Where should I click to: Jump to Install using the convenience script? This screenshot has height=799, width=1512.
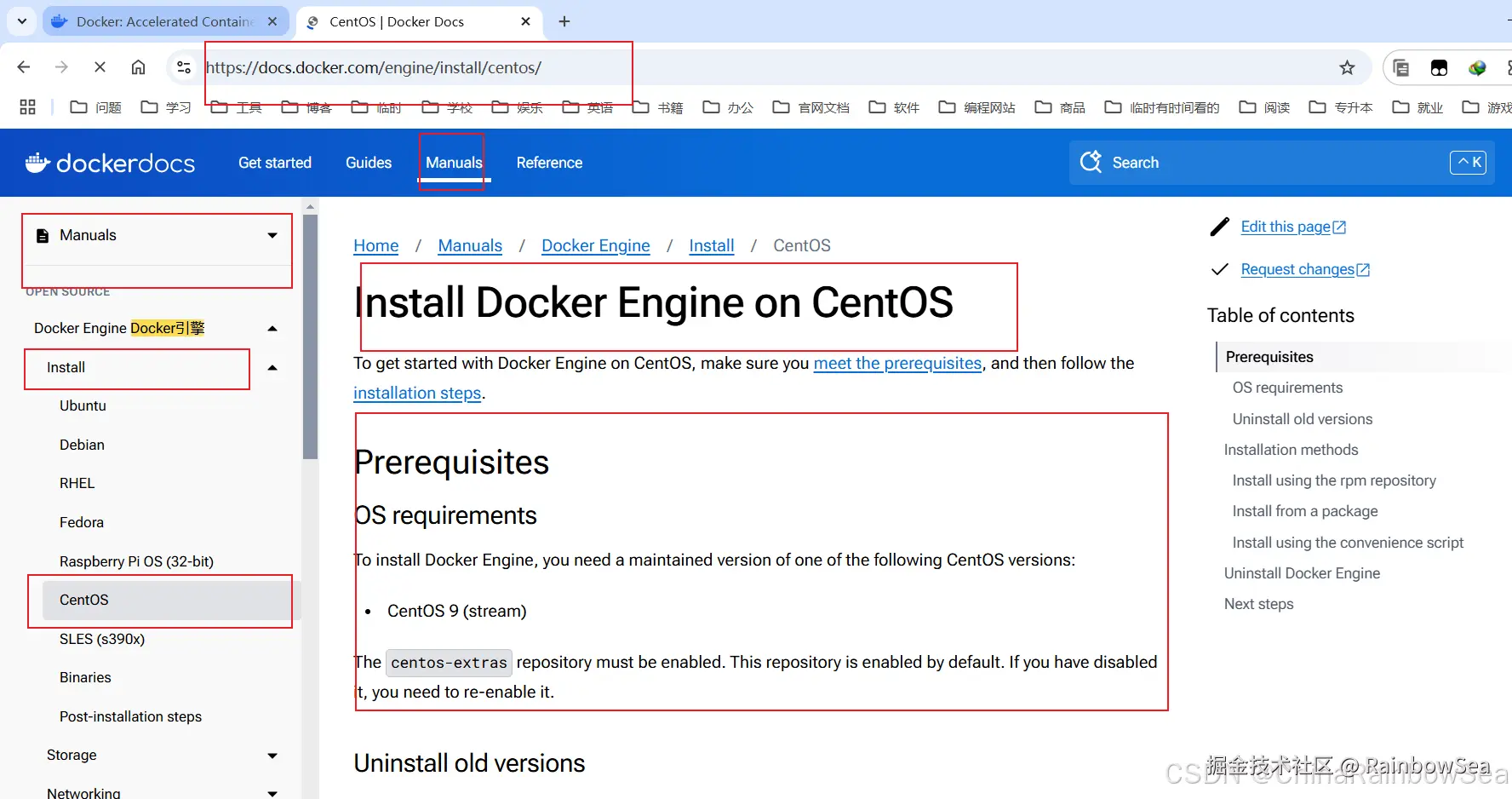pyautogui.click(x=1348, y=543)
